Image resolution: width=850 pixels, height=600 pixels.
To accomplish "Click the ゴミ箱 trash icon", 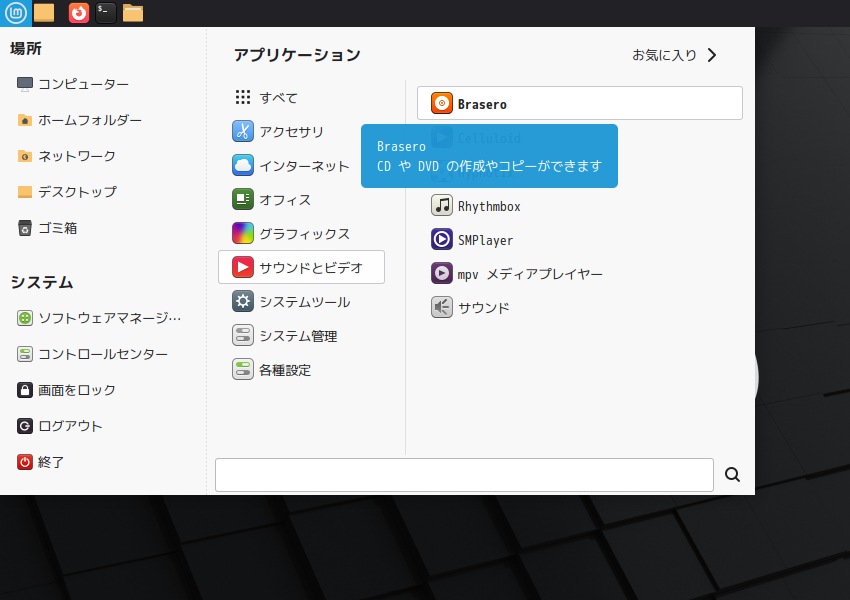I will 24,228.
